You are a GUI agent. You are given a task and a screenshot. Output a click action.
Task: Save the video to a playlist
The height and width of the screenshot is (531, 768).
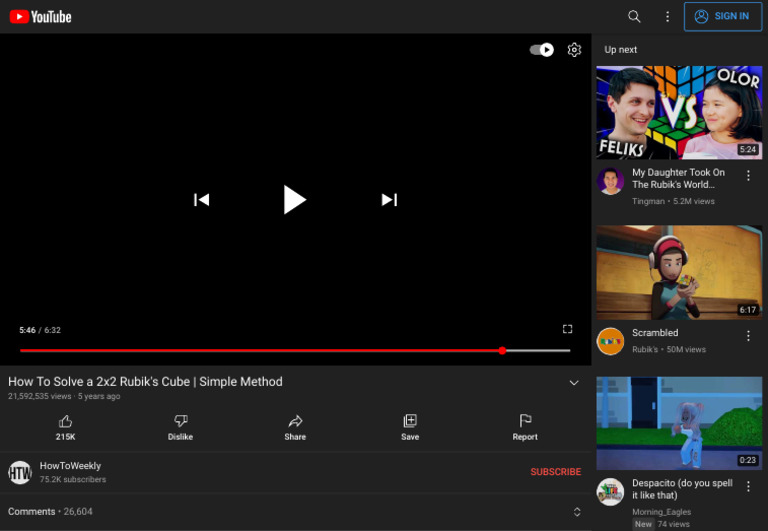click(410, 427)
